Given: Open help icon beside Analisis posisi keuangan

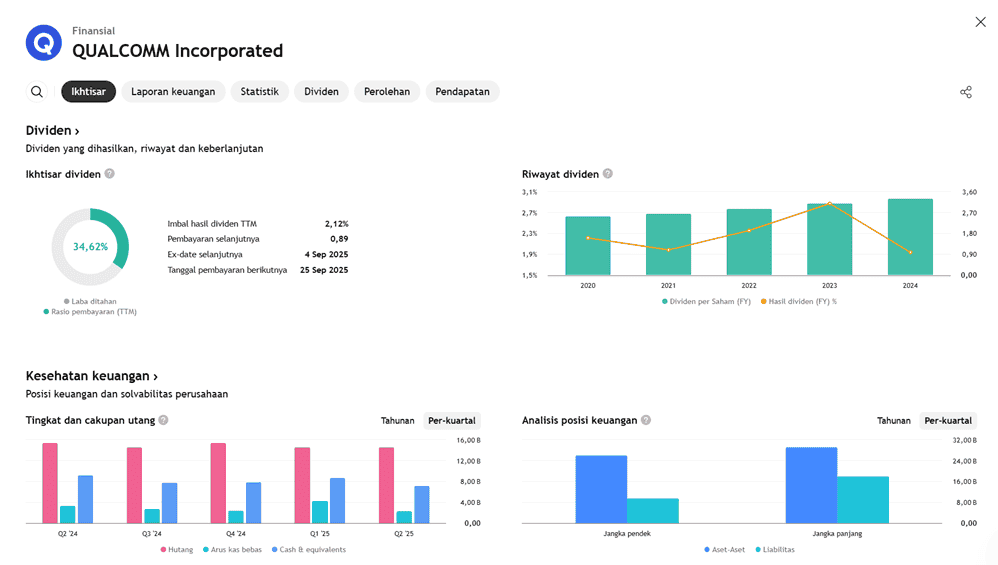Looking at the screenshot, I should pyautogui.click(x=646, y=420).
